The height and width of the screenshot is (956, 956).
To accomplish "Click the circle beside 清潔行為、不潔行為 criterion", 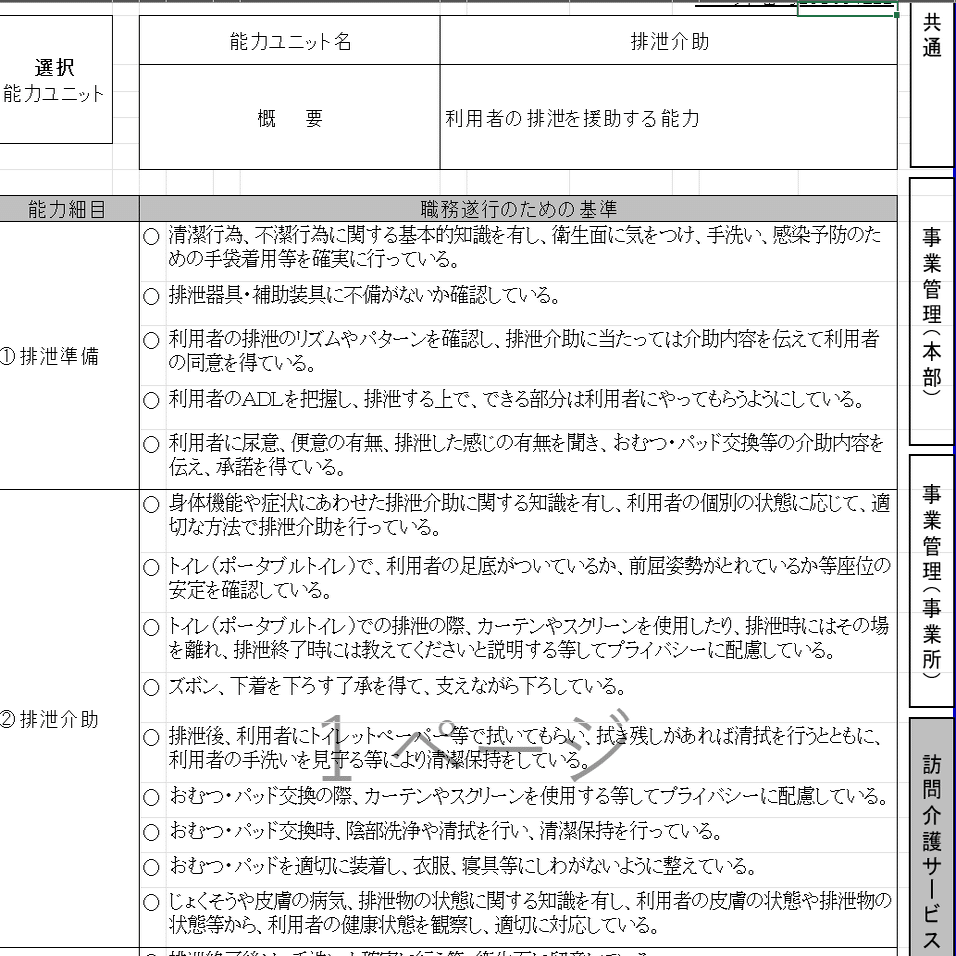I will 151,237.
